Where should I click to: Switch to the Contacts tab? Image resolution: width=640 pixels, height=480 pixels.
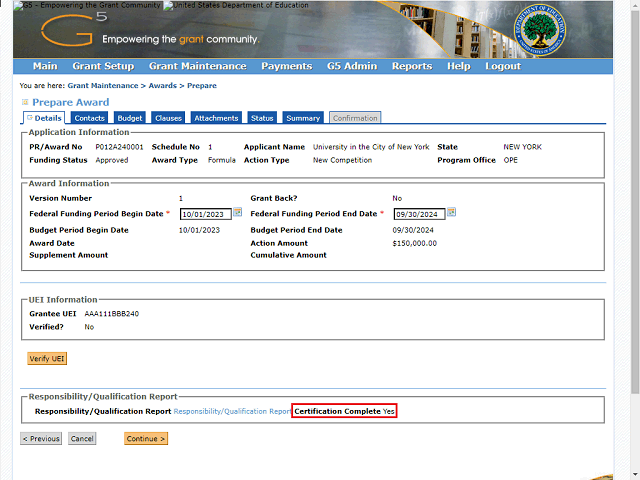coord(90,118)
